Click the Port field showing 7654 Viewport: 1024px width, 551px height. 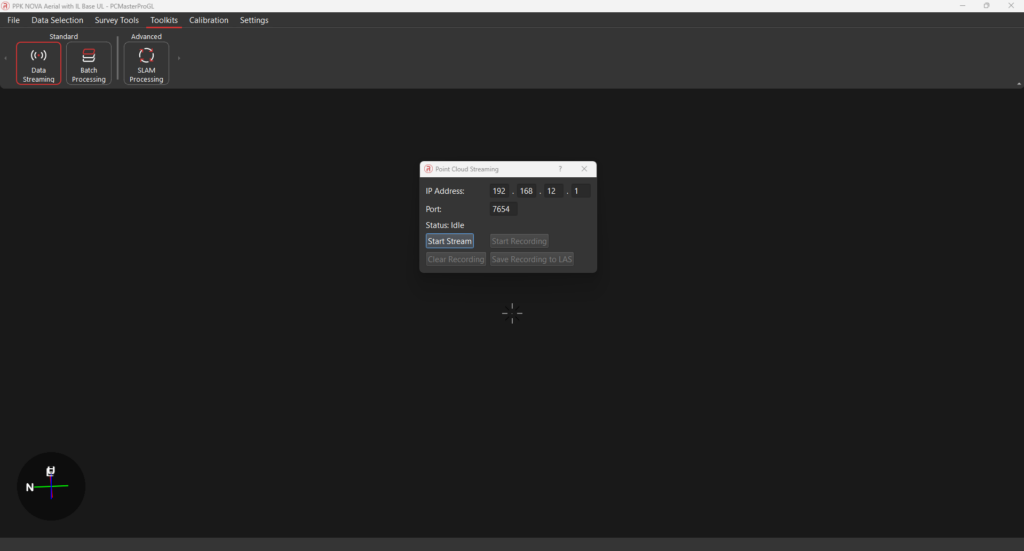tap(503, 209)
